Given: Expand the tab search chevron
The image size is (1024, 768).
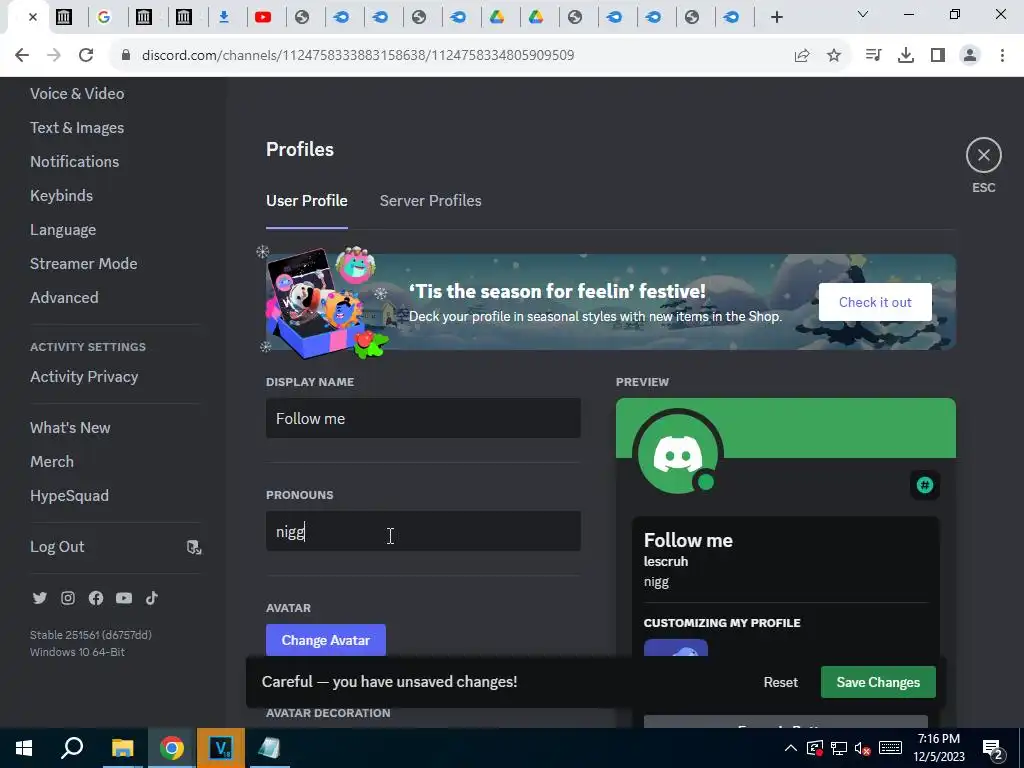Looking at the screenshot, I should (x=863, y=14).
